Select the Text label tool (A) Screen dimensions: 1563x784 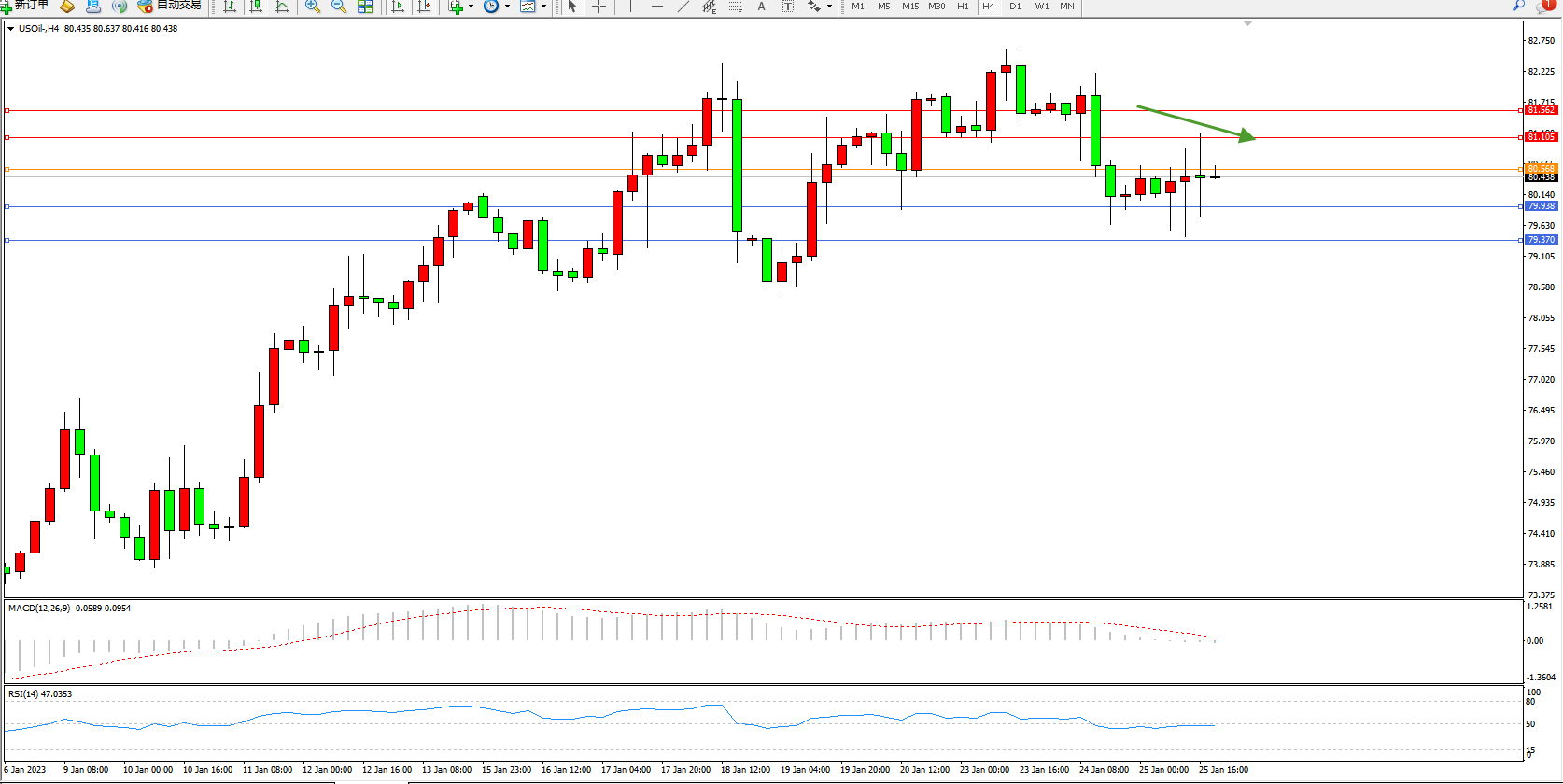click(x=761, y=7)
